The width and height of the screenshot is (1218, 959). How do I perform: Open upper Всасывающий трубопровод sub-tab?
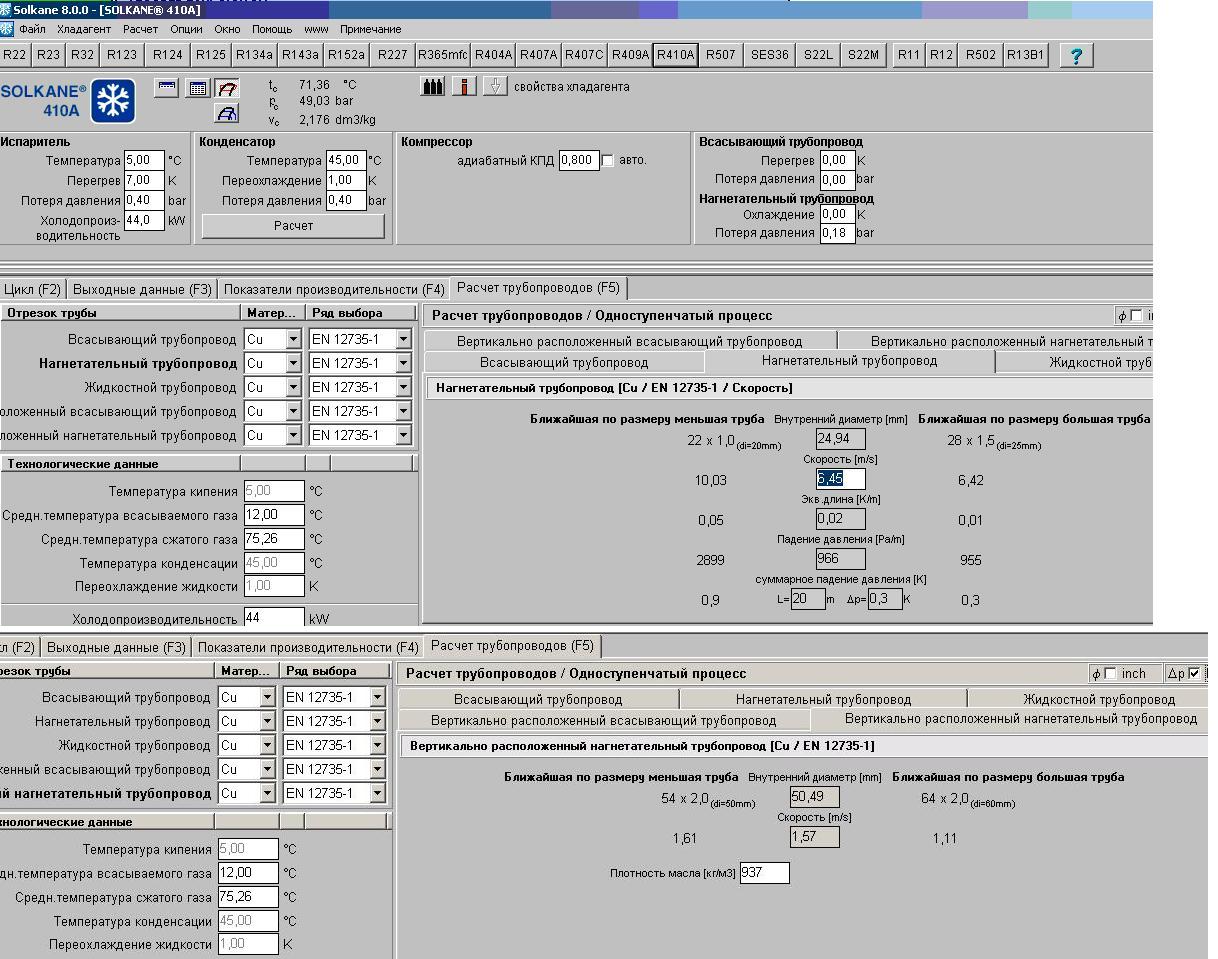pyautogui.click(x=564, y=362)
